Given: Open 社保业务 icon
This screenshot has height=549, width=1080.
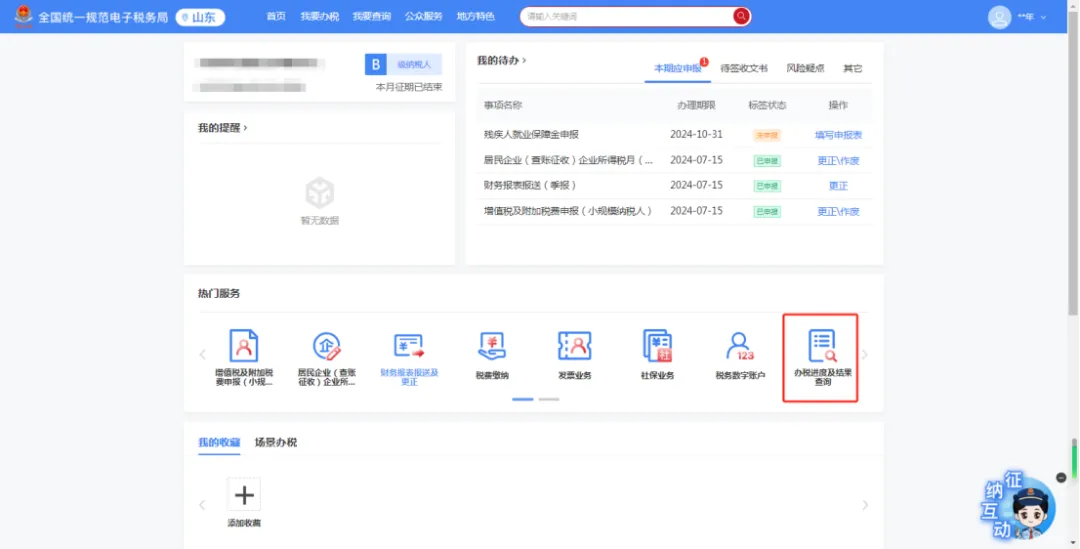Looking at the screenshot, I should [x=657, y=346].
